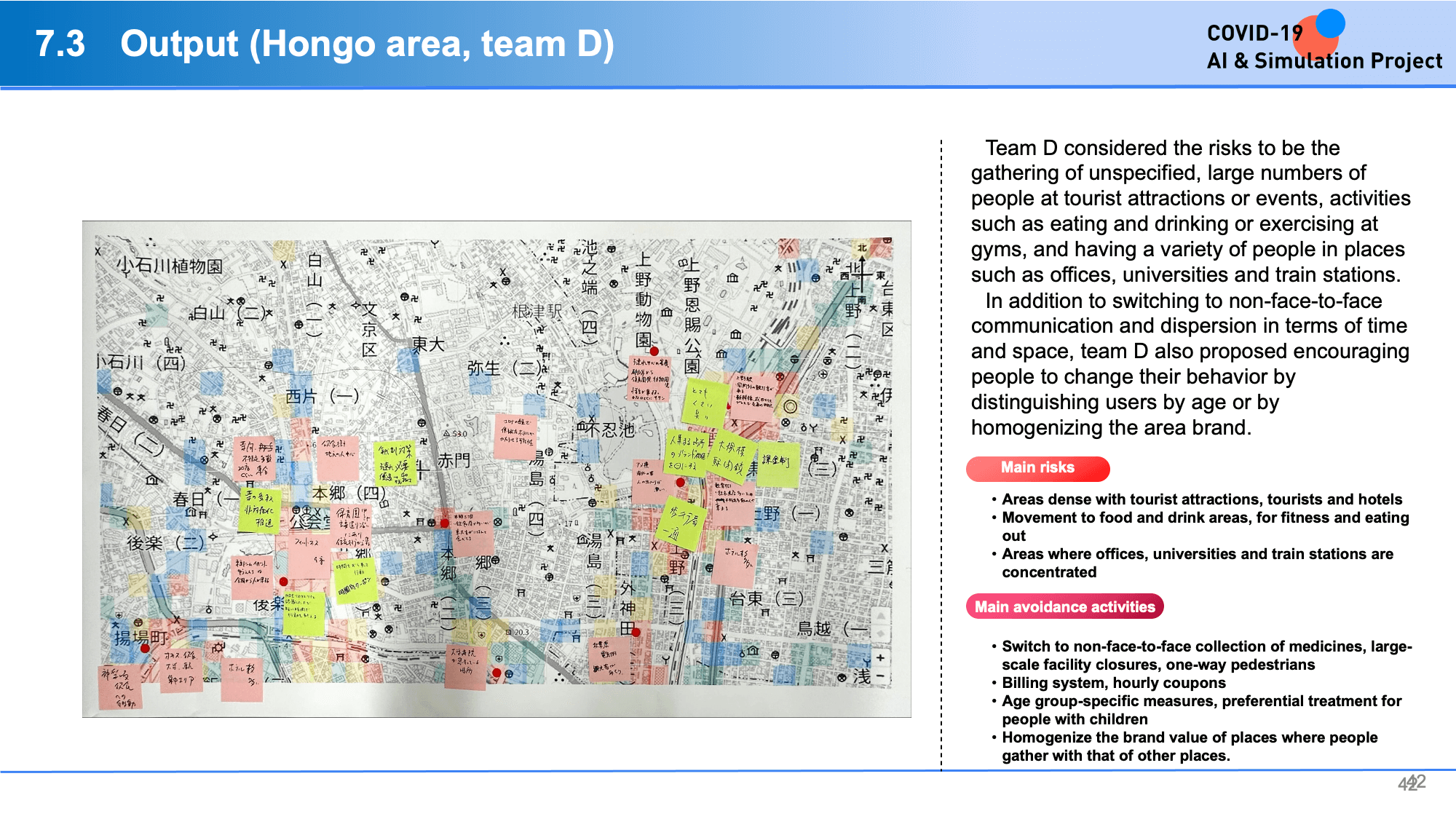Viewport: 1456px width, 819px height.
Task: Click bullet 'Age group-specific measures'
Action: [1201, 710]
